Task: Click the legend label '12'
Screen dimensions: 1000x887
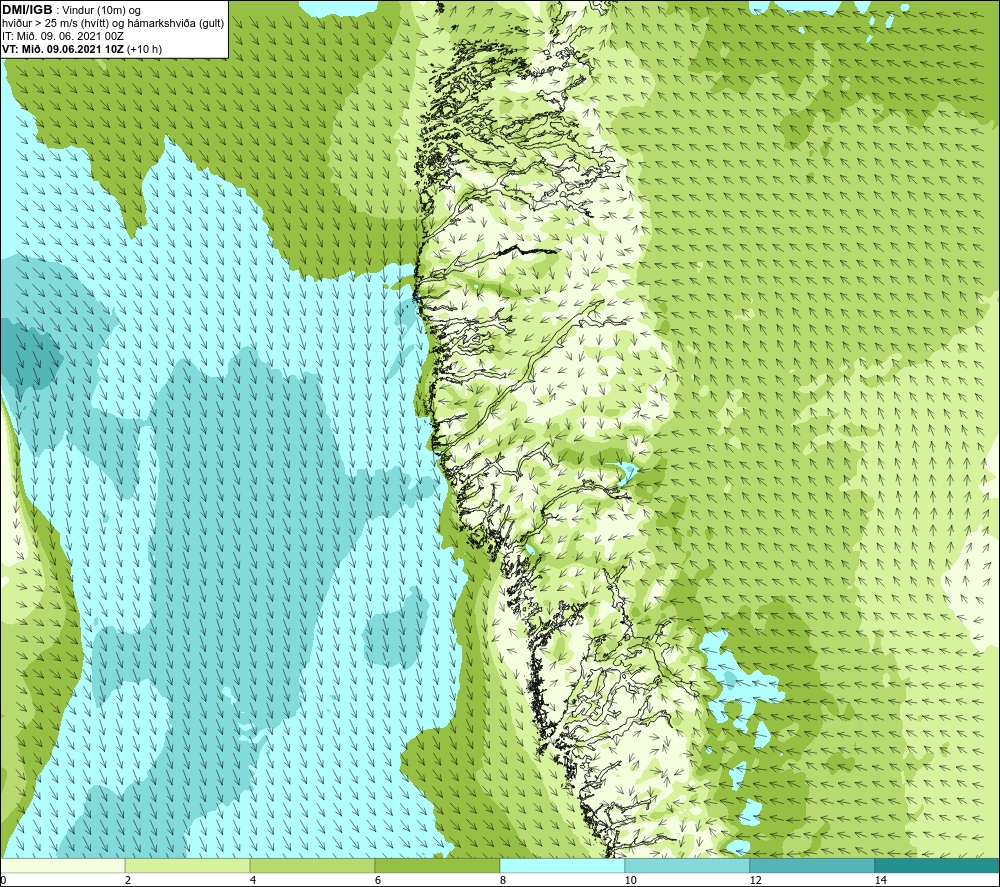Action: click(756, 881)
